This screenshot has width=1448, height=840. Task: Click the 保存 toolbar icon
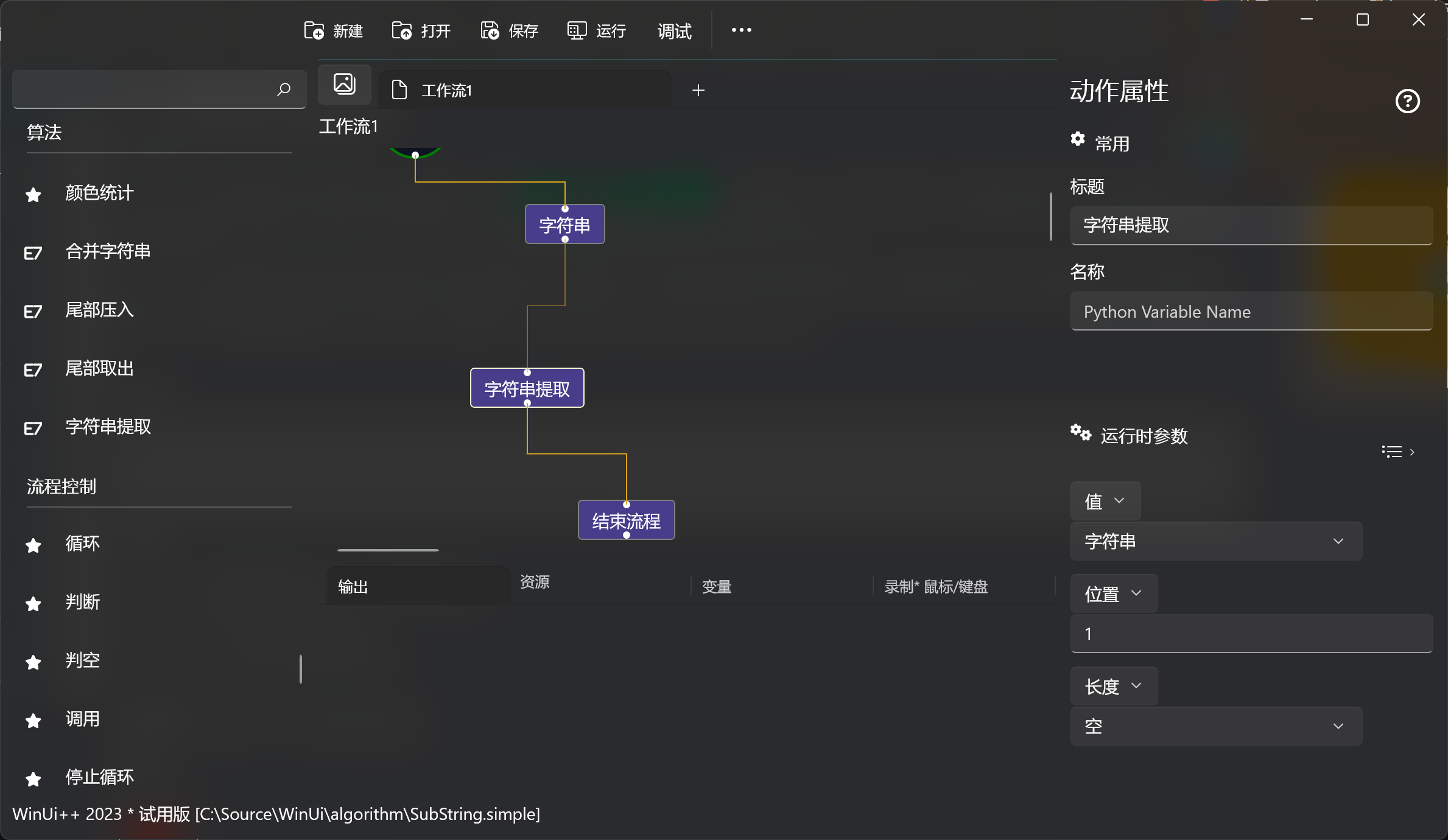[489, 30]
